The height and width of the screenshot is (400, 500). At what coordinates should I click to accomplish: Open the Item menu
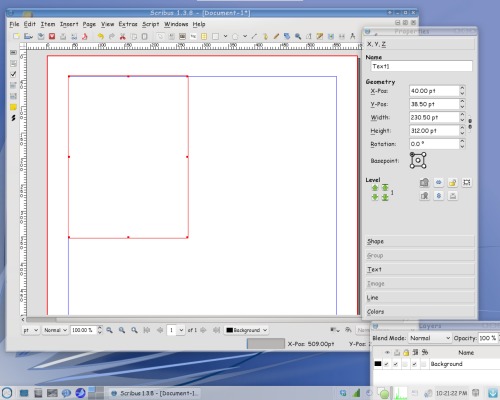[x=48, y=24]
